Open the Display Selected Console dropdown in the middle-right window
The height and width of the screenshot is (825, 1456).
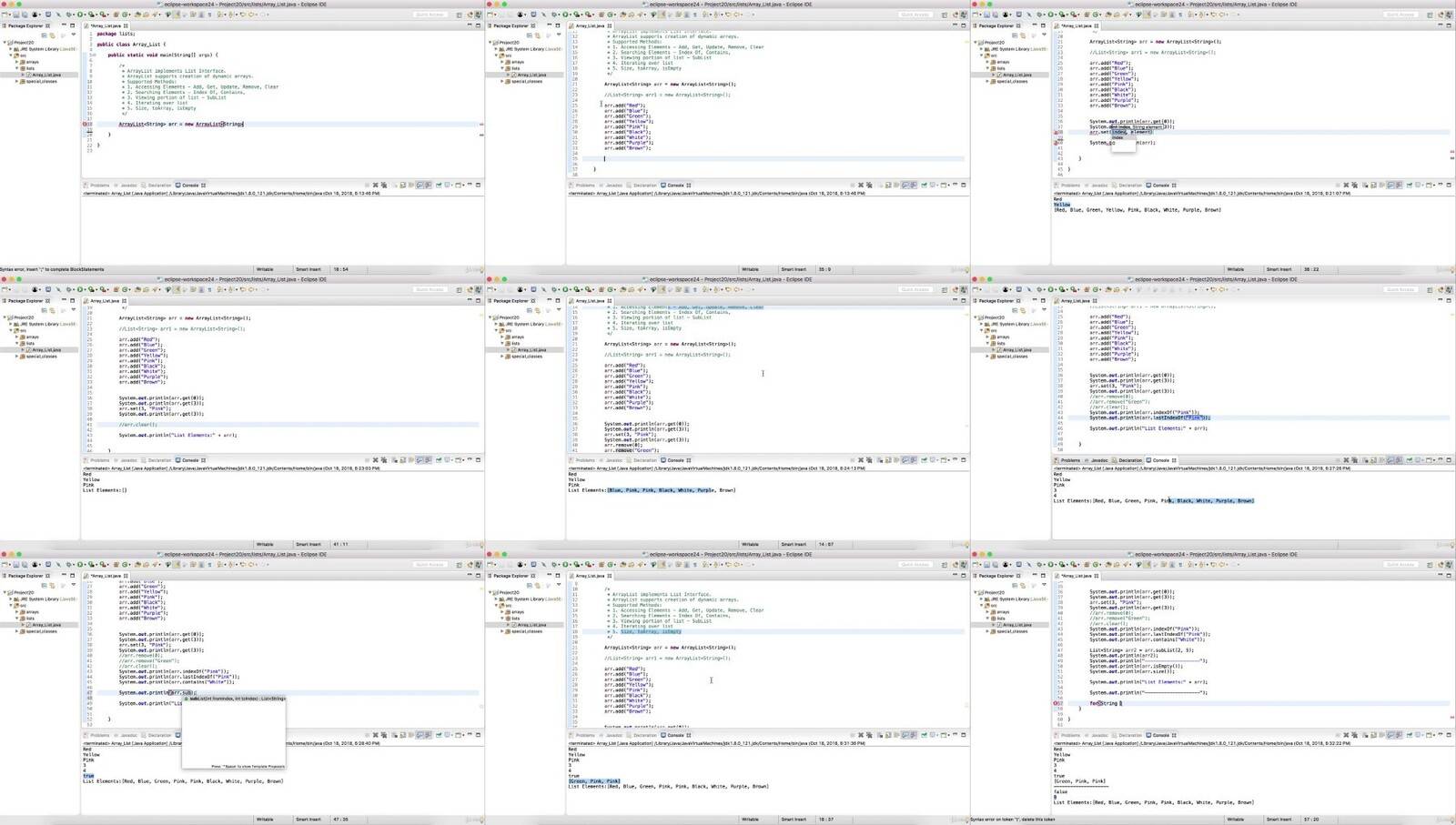point(1423,459)
